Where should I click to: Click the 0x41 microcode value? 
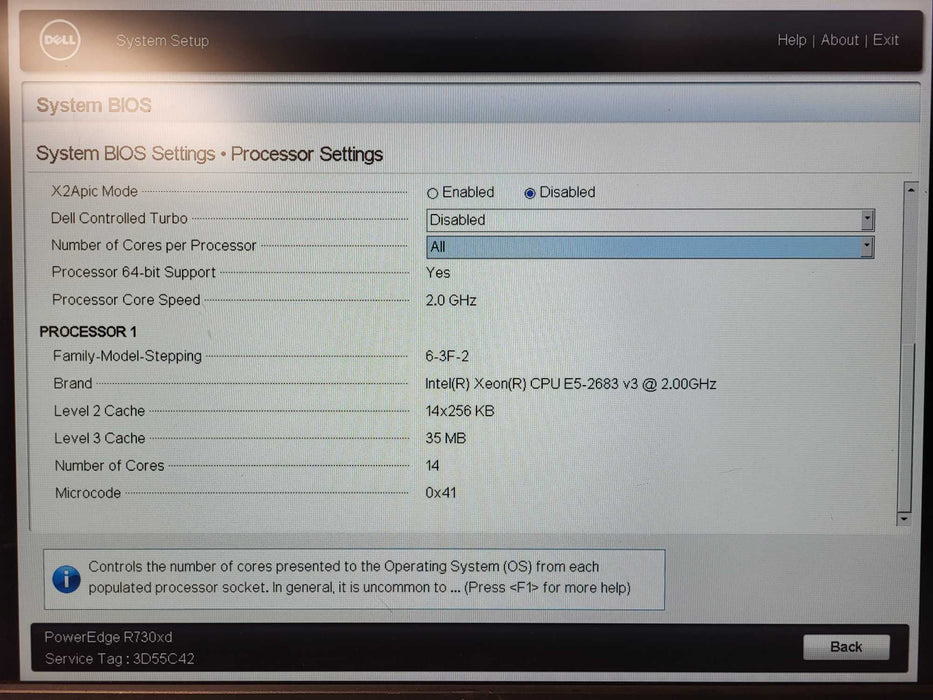441,493
